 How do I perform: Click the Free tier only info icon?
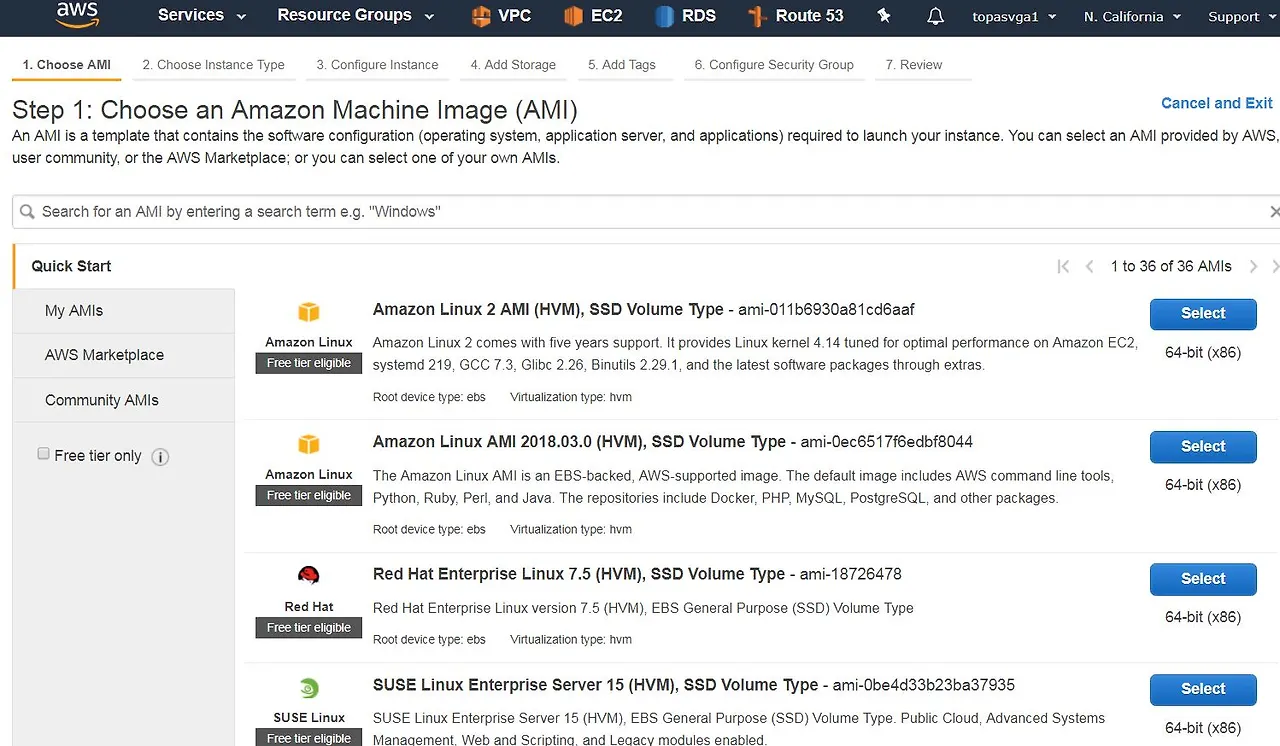pyautogui.click(x=160, y=457)
